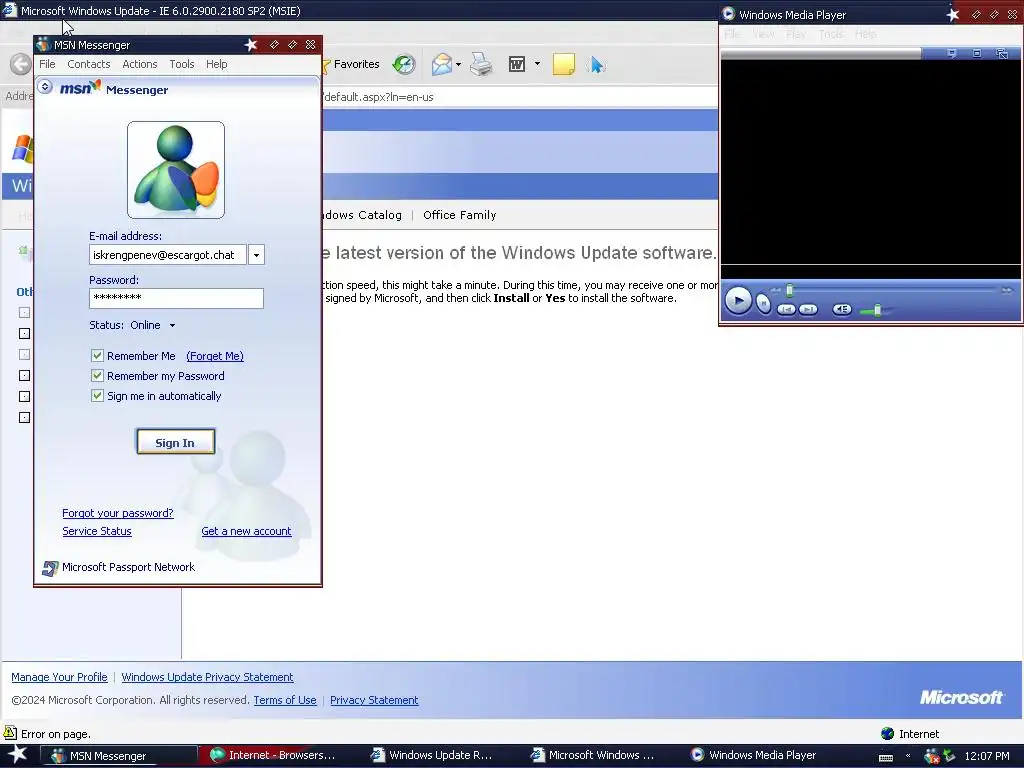The width and height of the screenshot is (1024, 768).
Task: Open the Mail icon dropdown arrow
Action: pyautogui.click(x=458, y=64)
